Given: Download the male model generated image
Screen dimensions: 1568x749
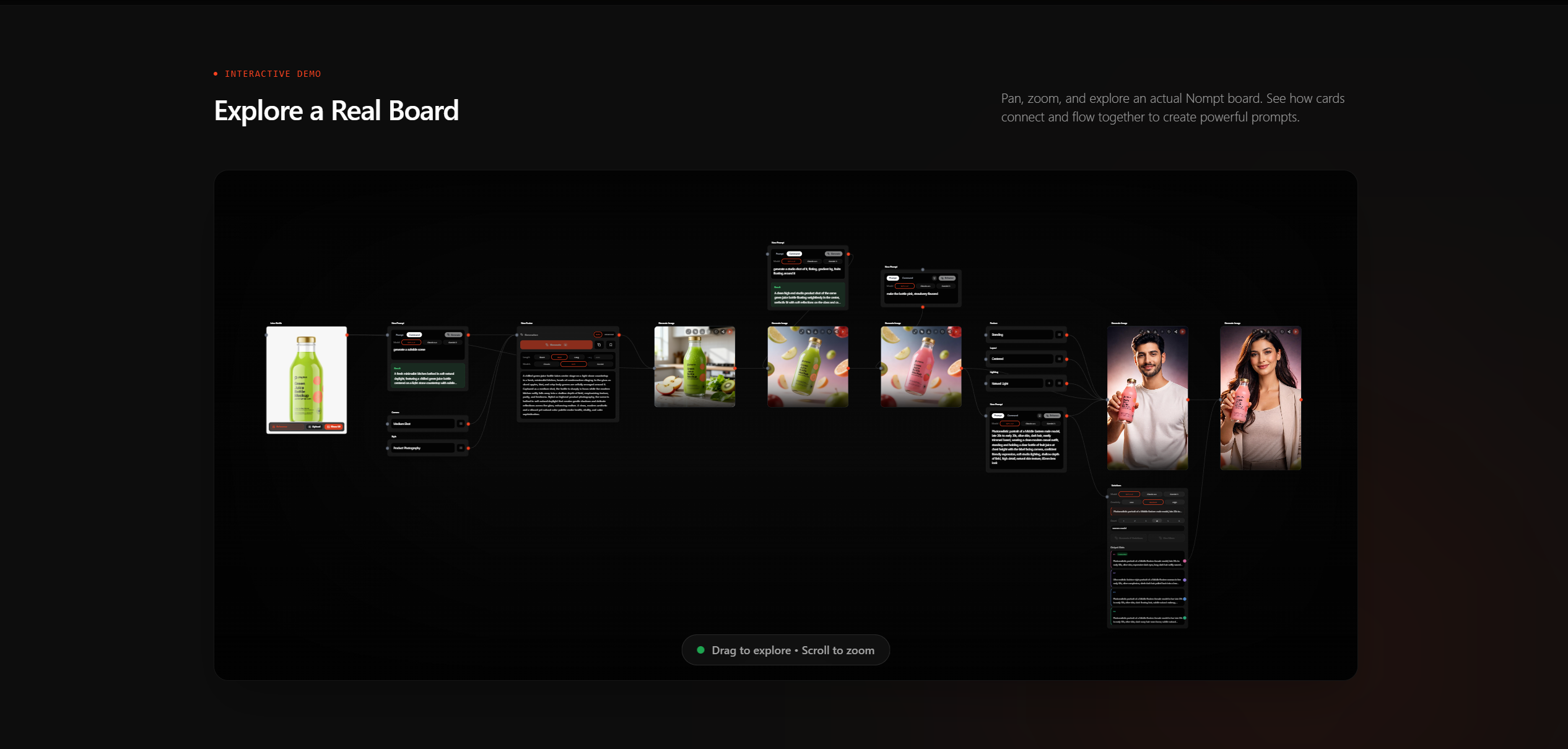Looking at the screenshot, I should [1155, 332].
